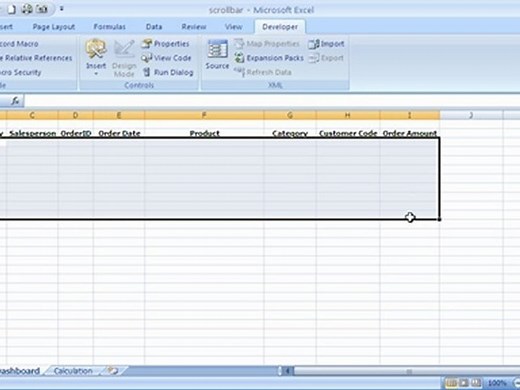Image resolution: width=520 pixels, height=390 pixels.
Task: Switch to the View tab
Action: pos(233,27)
